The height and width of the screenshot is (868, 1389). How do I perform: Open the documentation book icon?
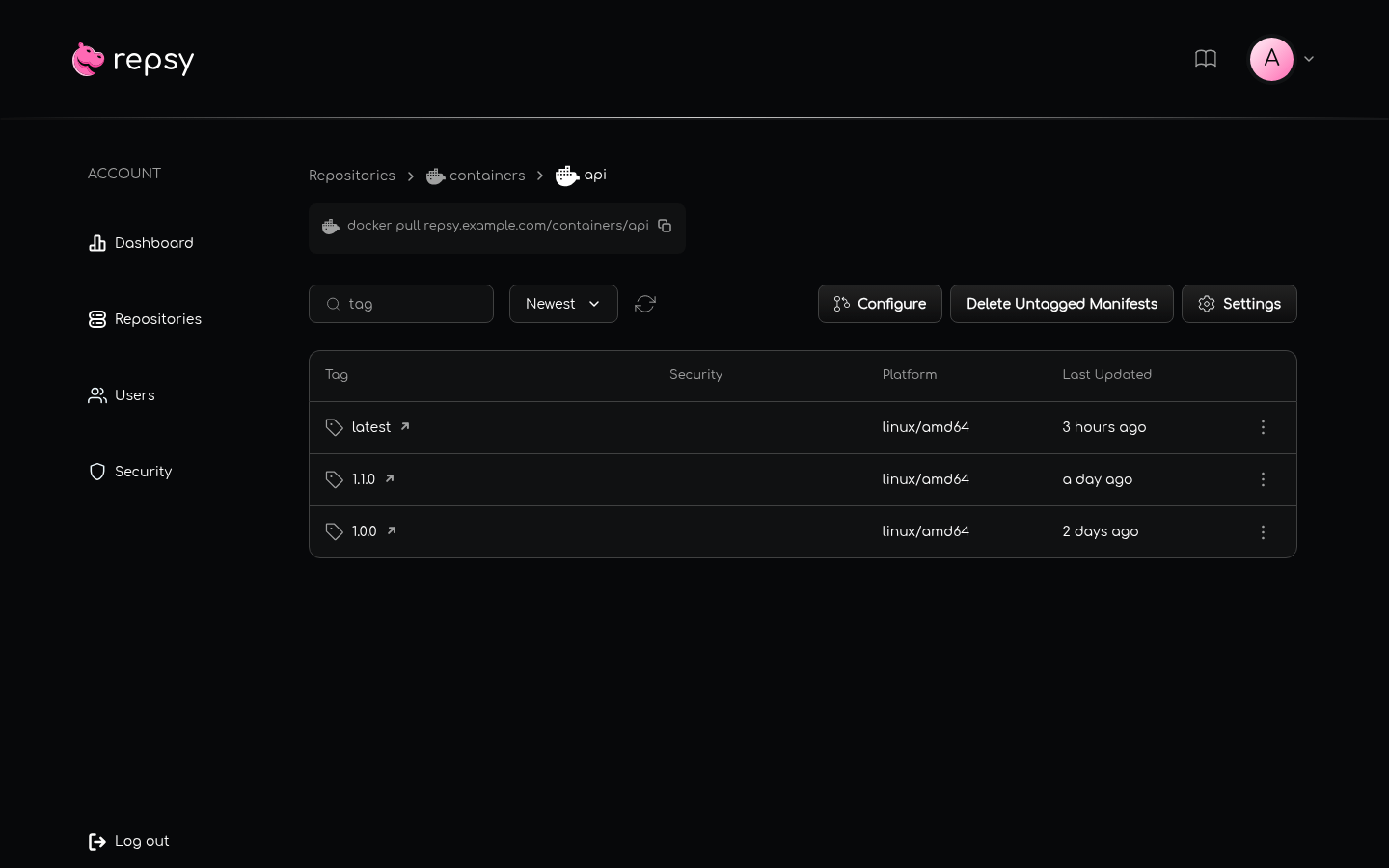click(1205, 59)
